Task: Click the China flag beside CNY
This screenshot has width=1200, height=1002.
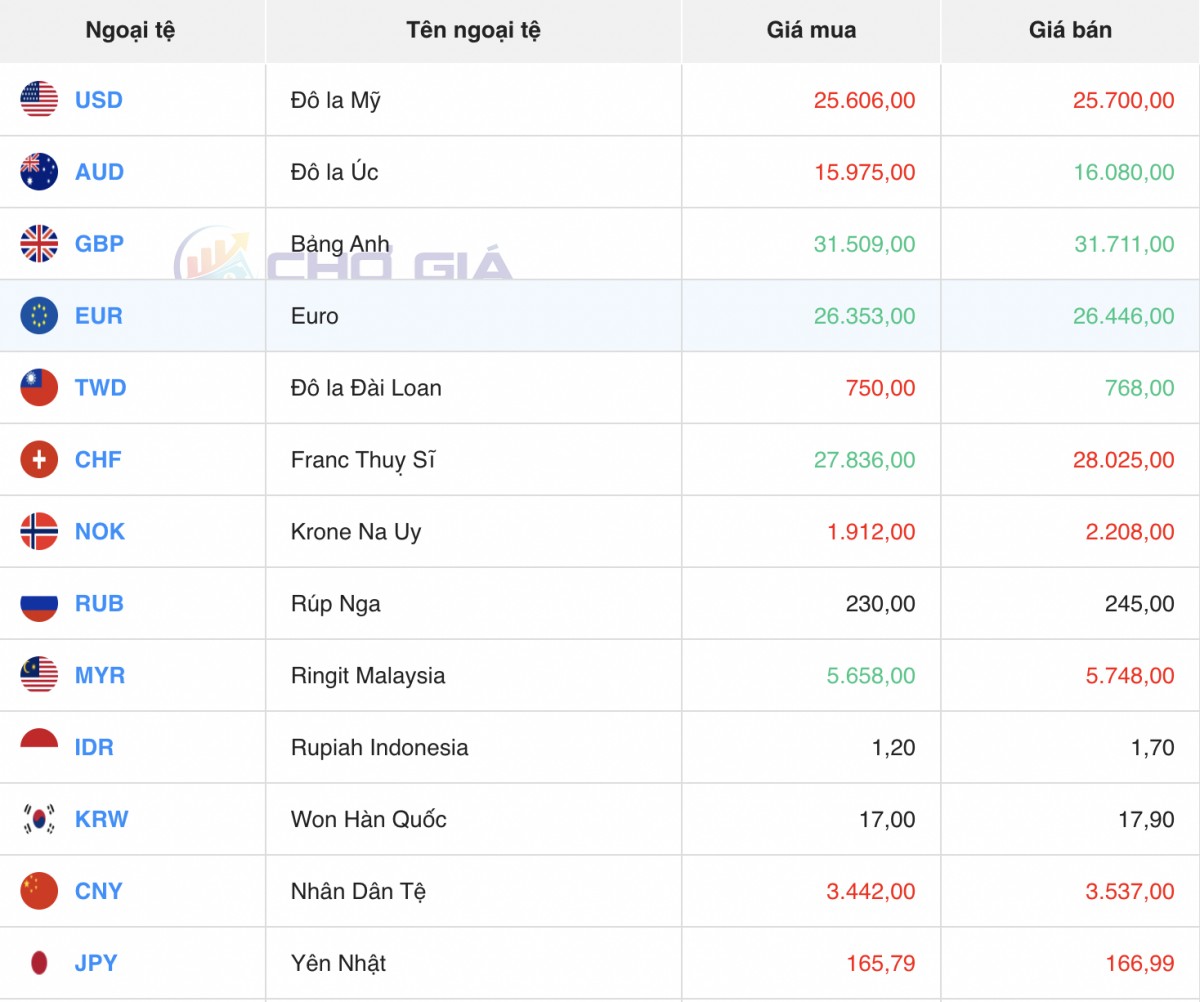Action: pos(39,892)
